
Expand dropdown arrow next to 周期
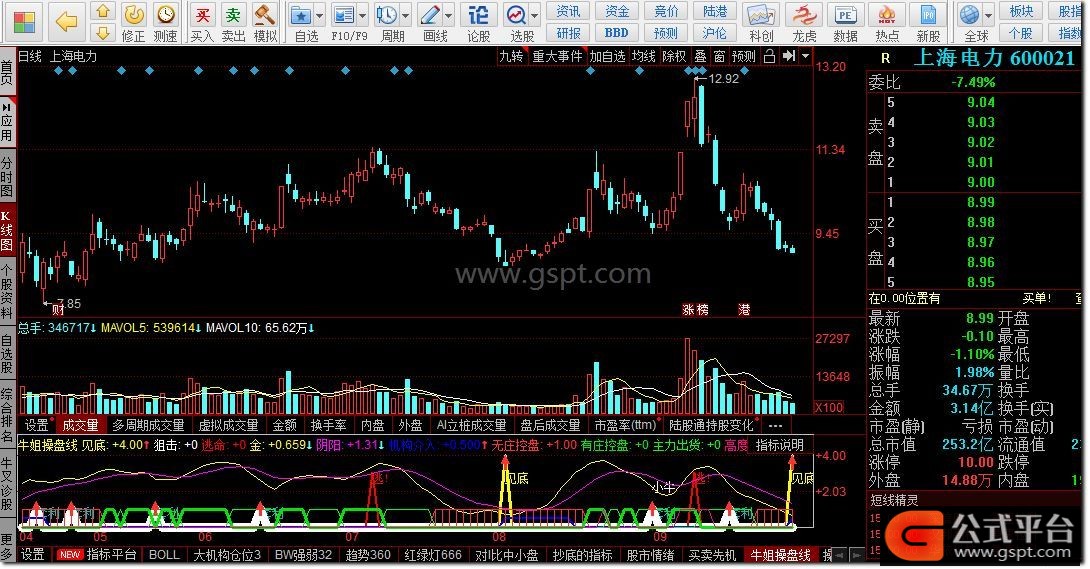(x=405, y=15)
